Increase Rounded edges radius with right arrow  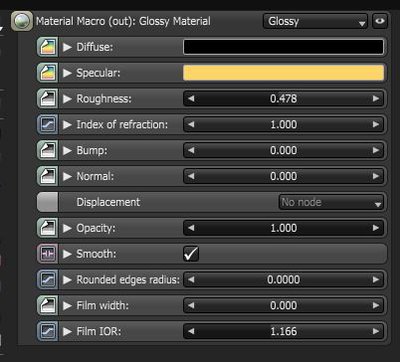coord(376,280)
